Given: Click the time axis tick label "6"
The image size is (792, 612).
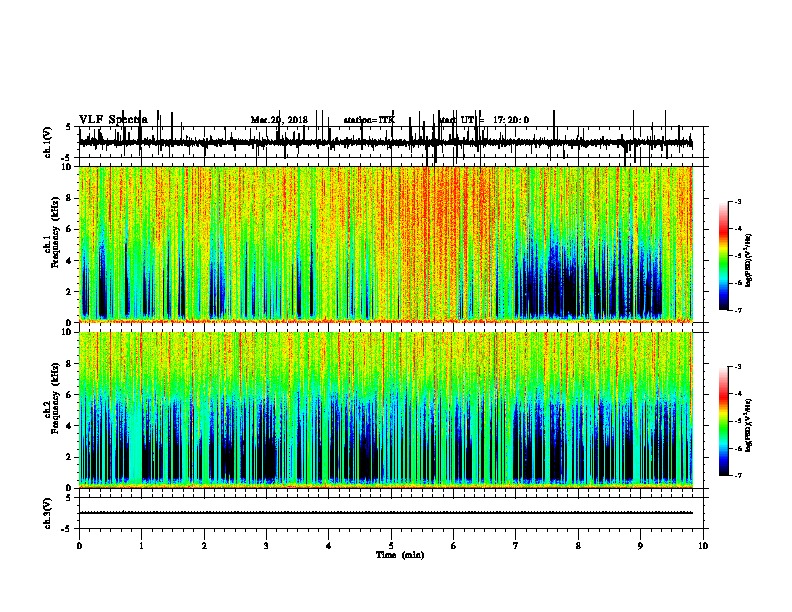Looking at the screenshot, I should [x=454, y=546].
